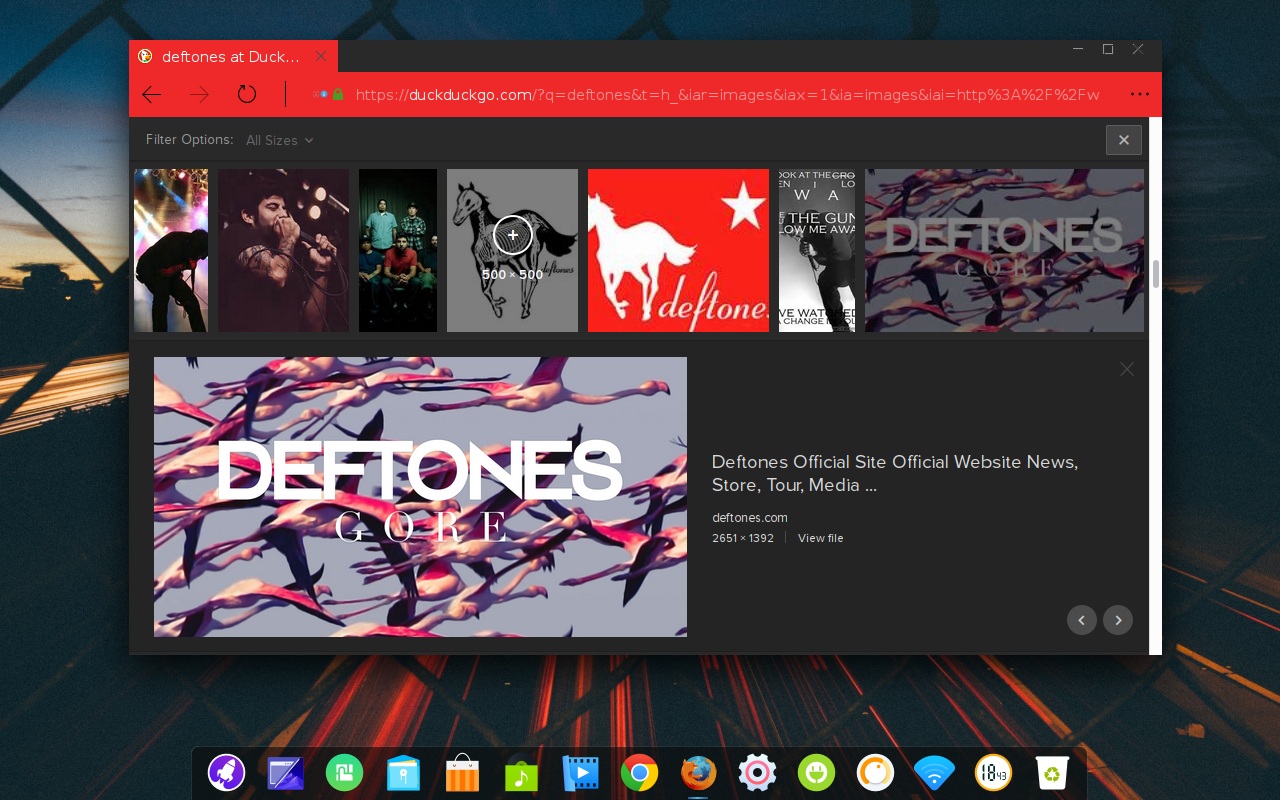Screen dimensions: 1280x800
Task: Open the system settings gear icon
Action: click(x=758, y=773)
